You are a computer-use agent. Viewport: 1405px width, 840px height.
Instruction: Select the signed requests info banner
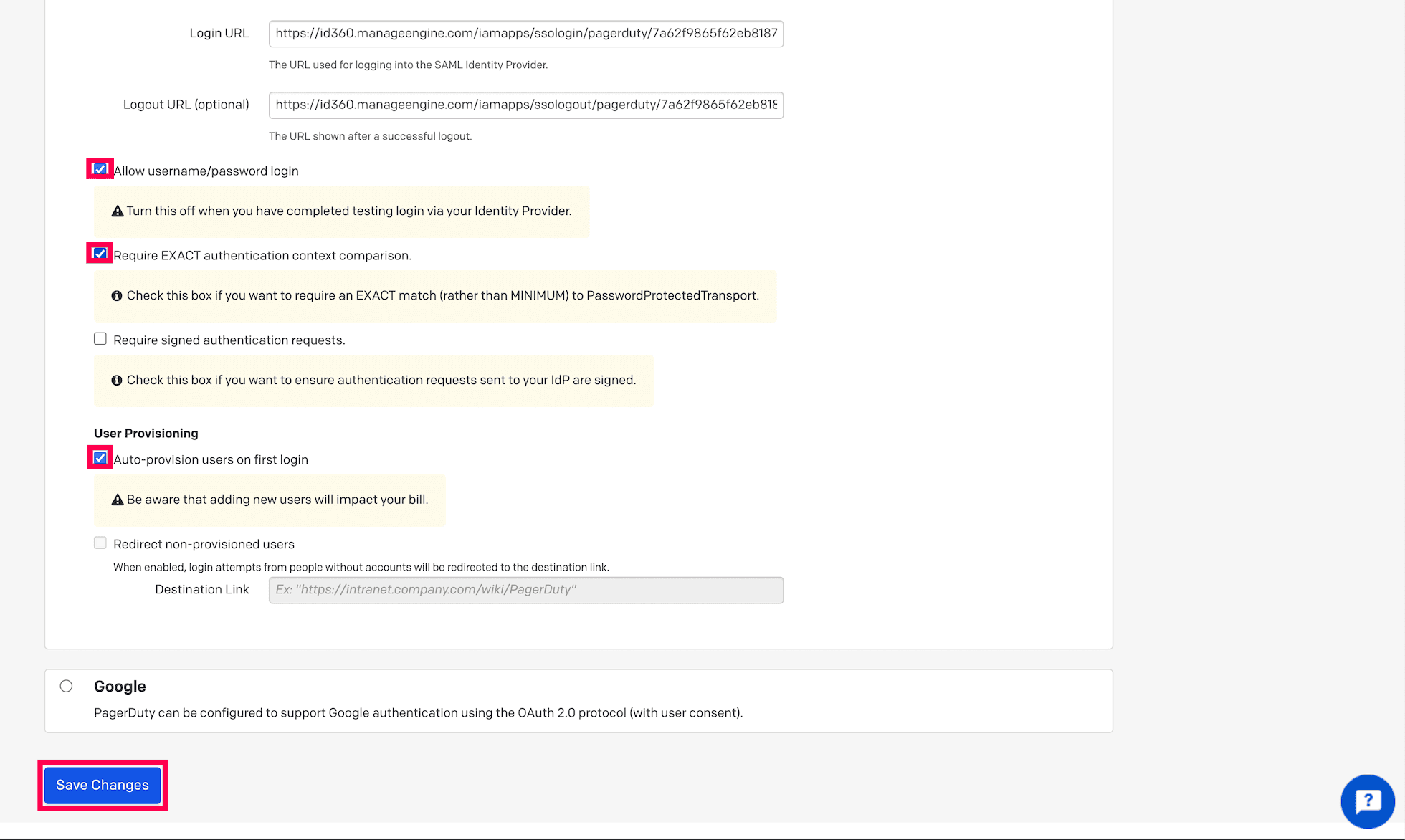tap(373, 380)
